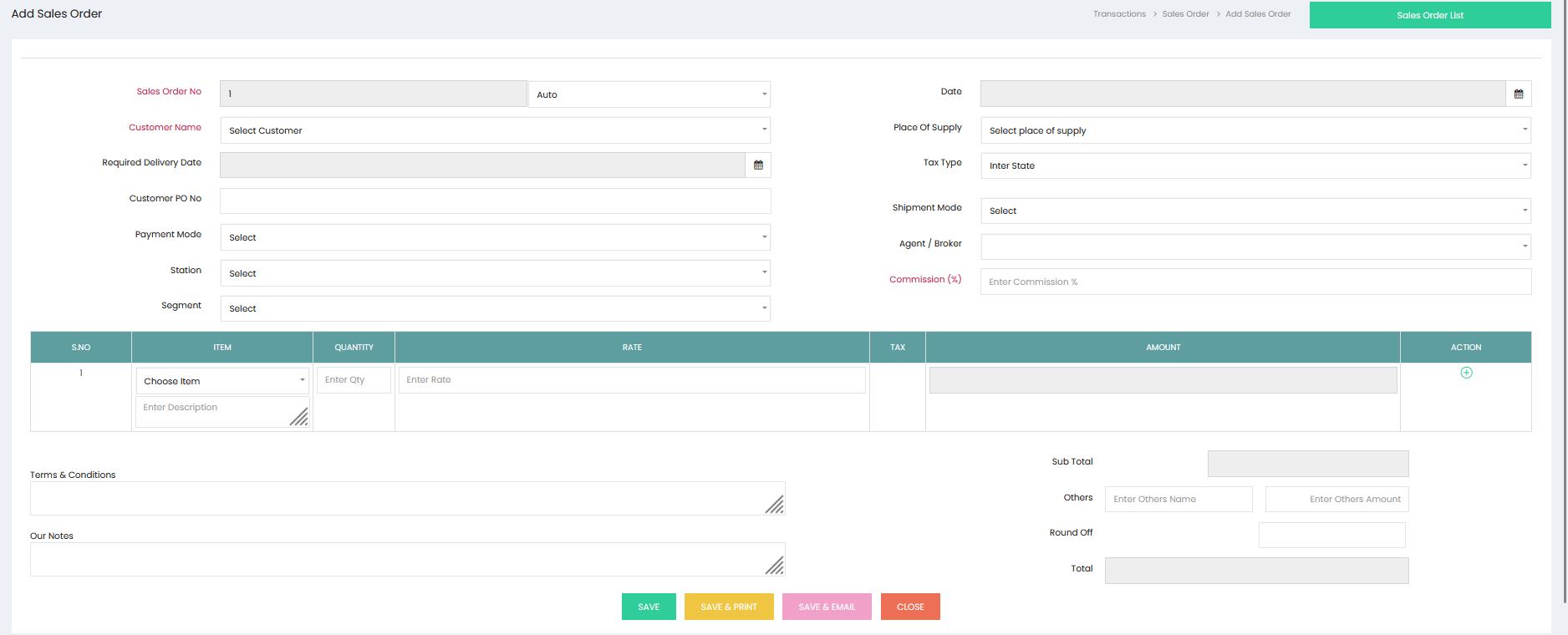Click the ACTION column header
The height and width of the screenshot is (635, 1568).
pos(1466,348)
